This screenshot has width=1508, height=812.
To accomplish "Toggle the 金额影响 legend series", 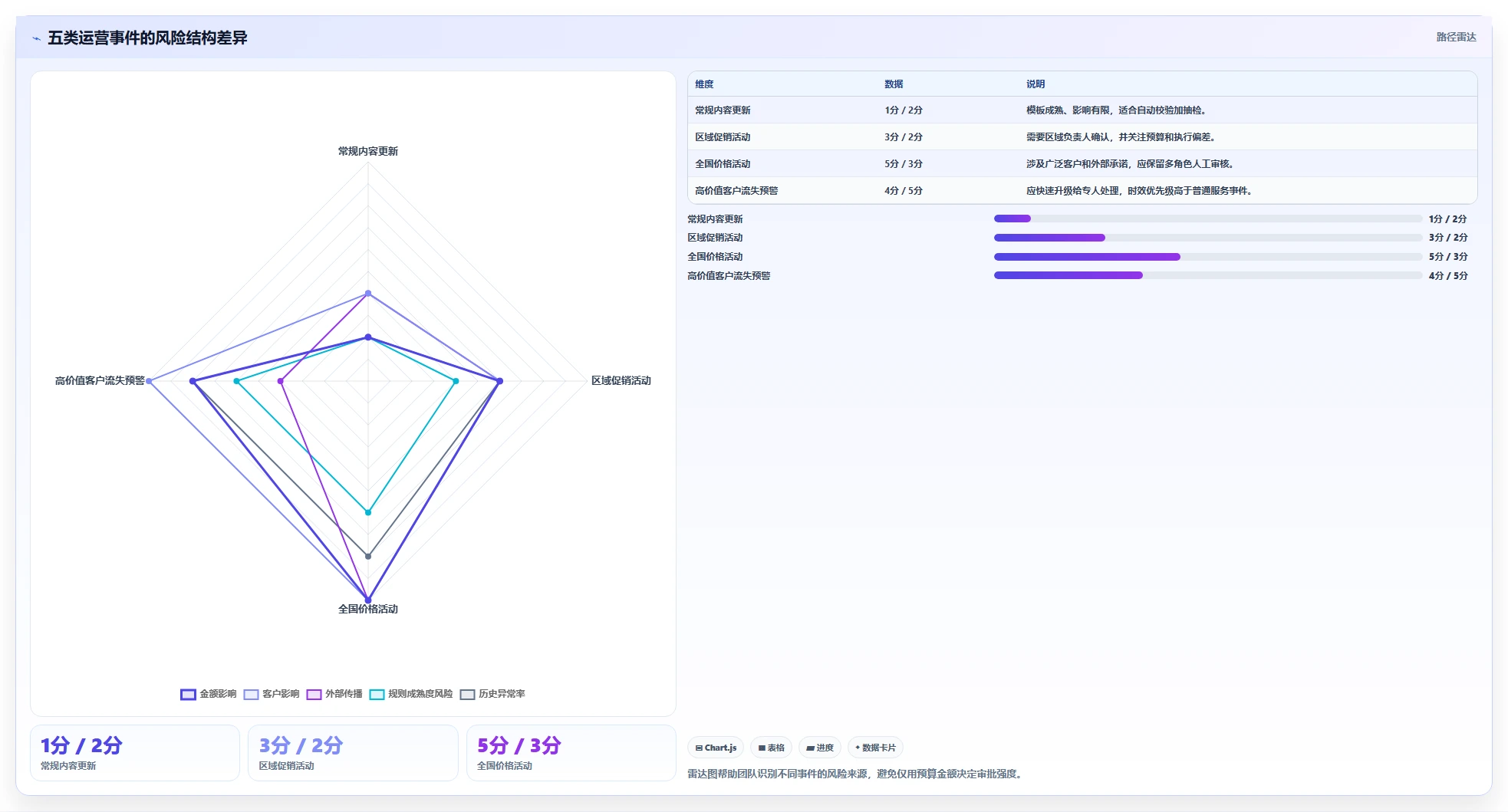I will 209,694.
